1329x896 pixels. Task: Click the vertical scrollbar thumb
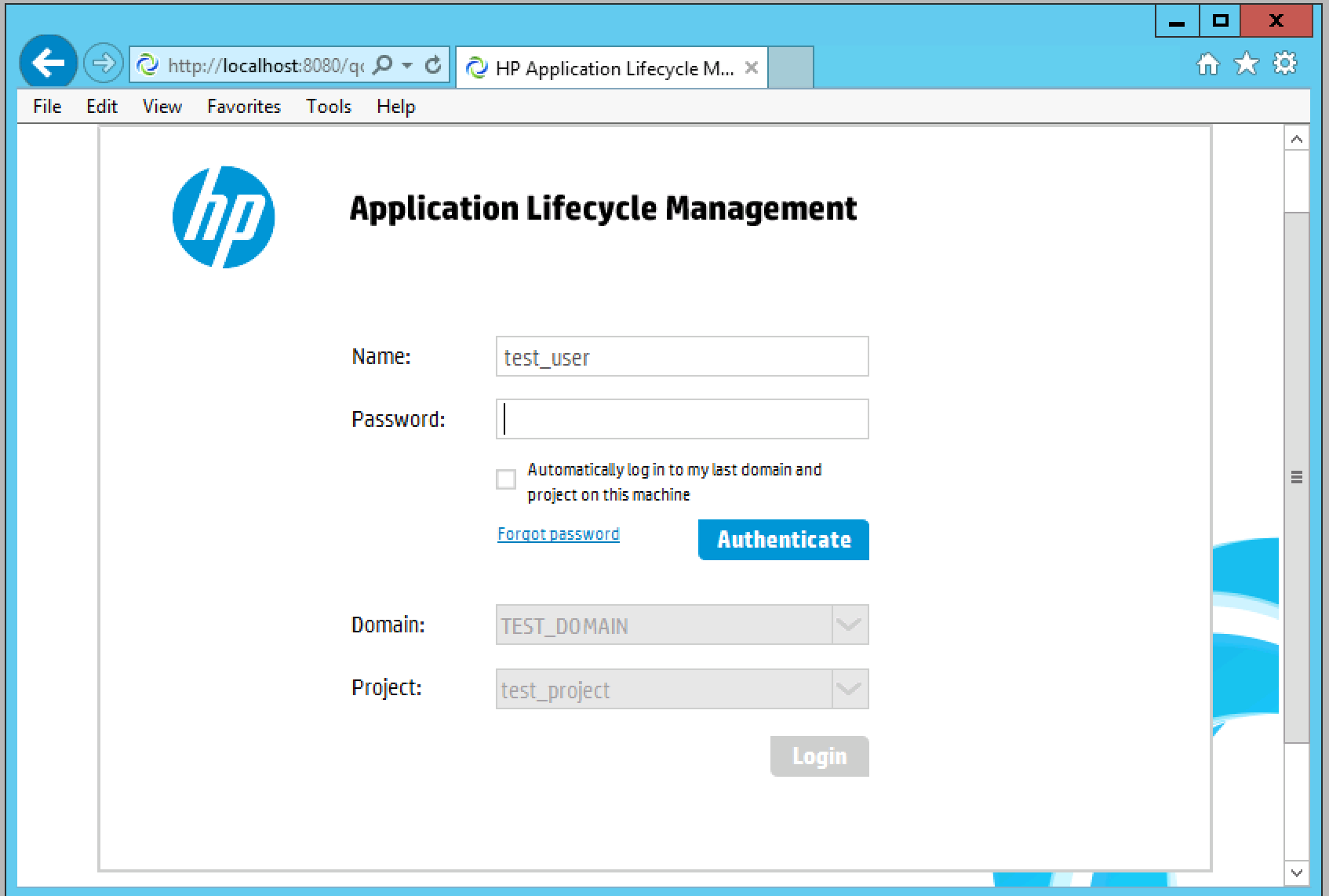1296,477
